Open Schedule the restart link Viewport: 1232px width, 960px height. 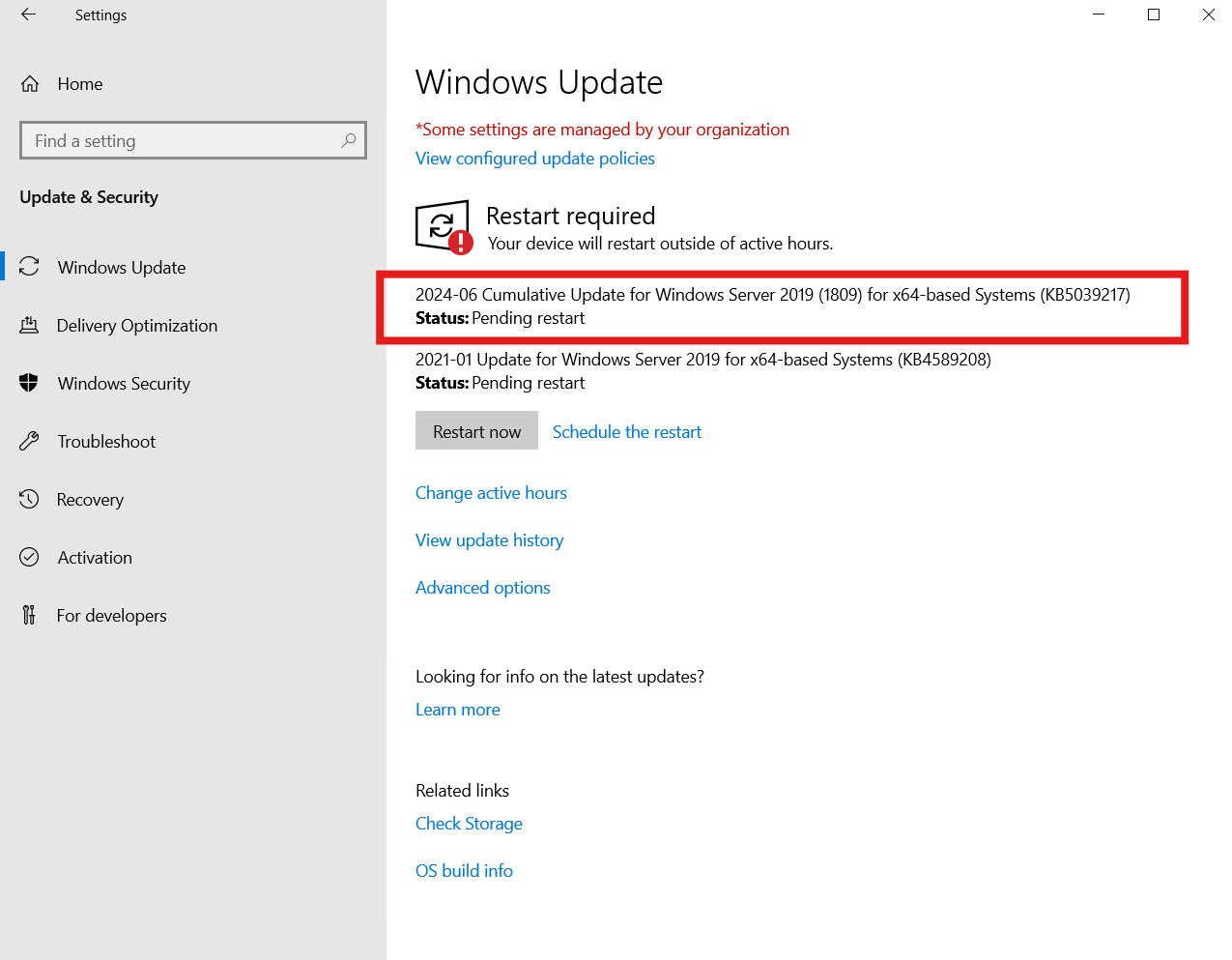point(627,432)
